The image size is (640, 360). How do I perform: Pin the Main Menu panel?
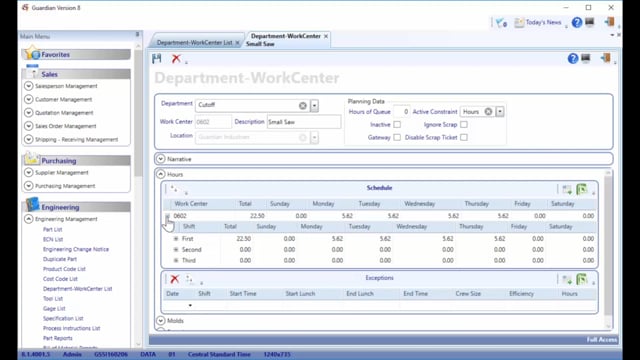[138, 35]
